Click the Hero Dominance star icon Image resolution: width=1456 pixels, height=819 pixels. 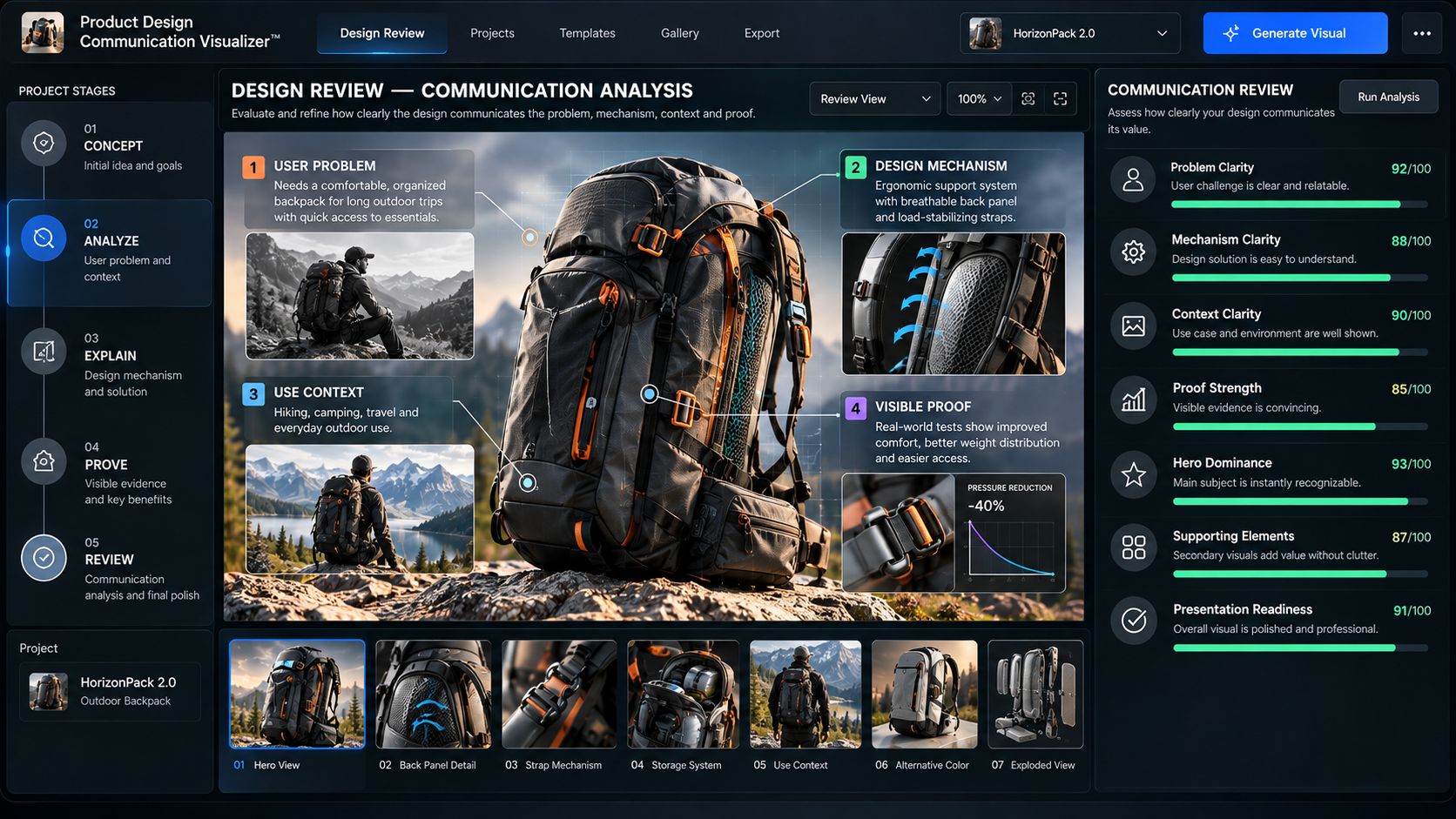click(x=1133, y=474)
